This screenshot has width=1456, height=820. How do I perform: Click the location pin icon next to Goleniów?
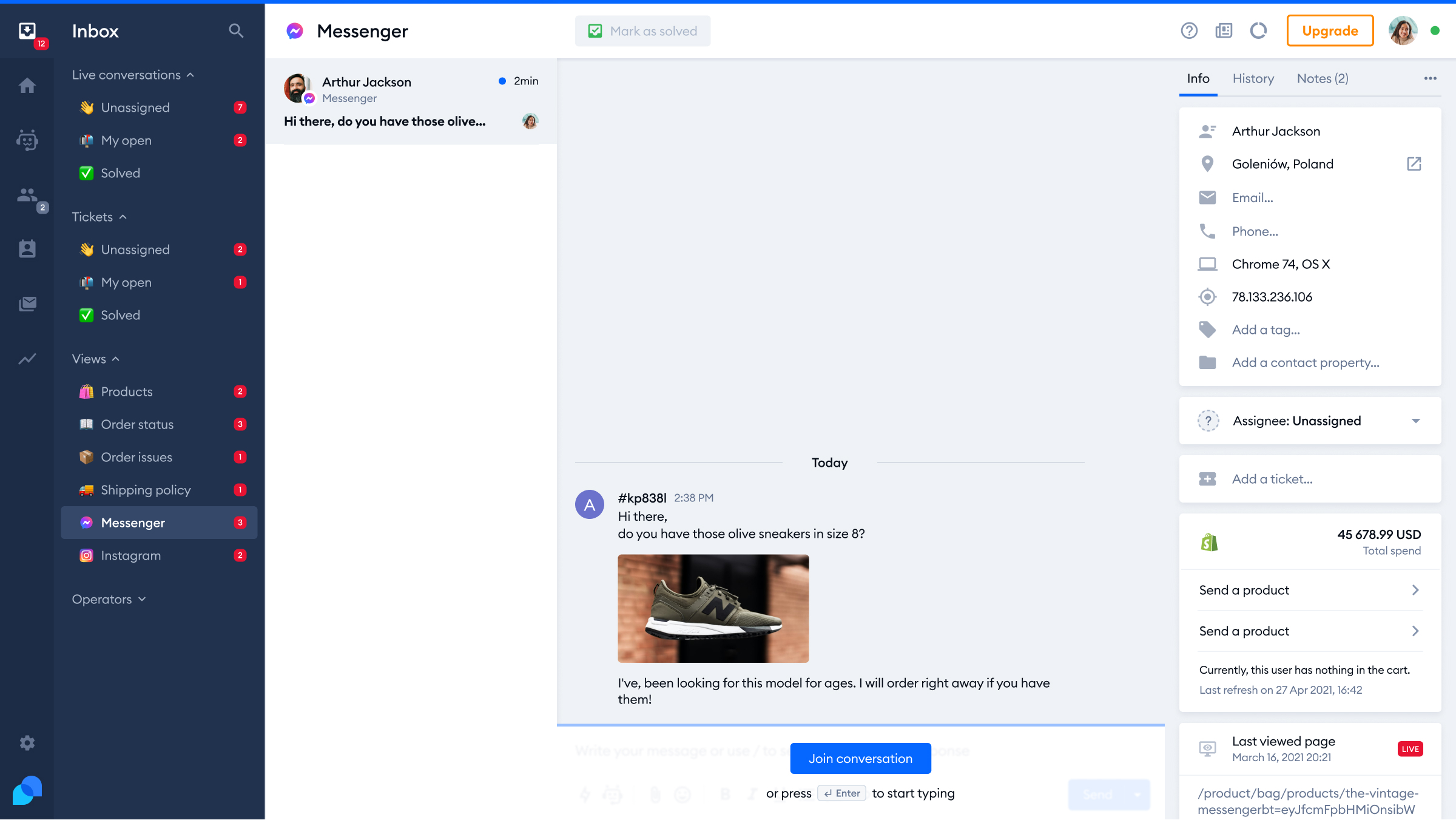coord(1207,164)
